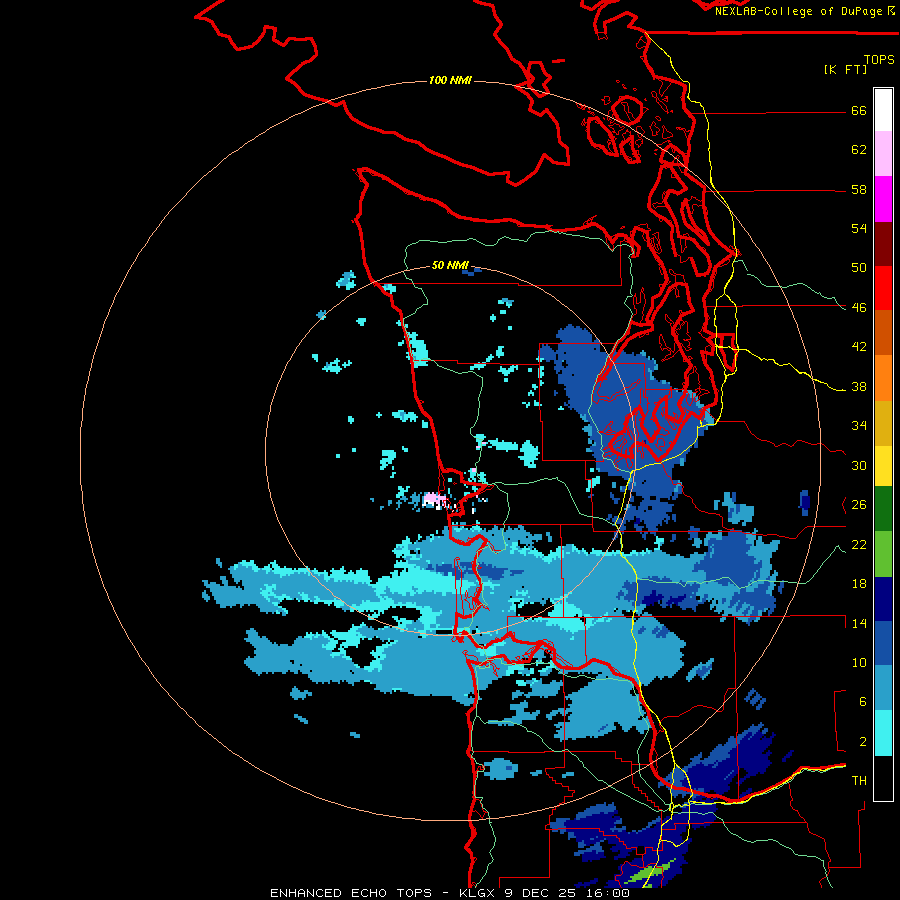Click the 30 legend value
The width and height of the screenshot is (900, 900).
[x=859, y=465]
